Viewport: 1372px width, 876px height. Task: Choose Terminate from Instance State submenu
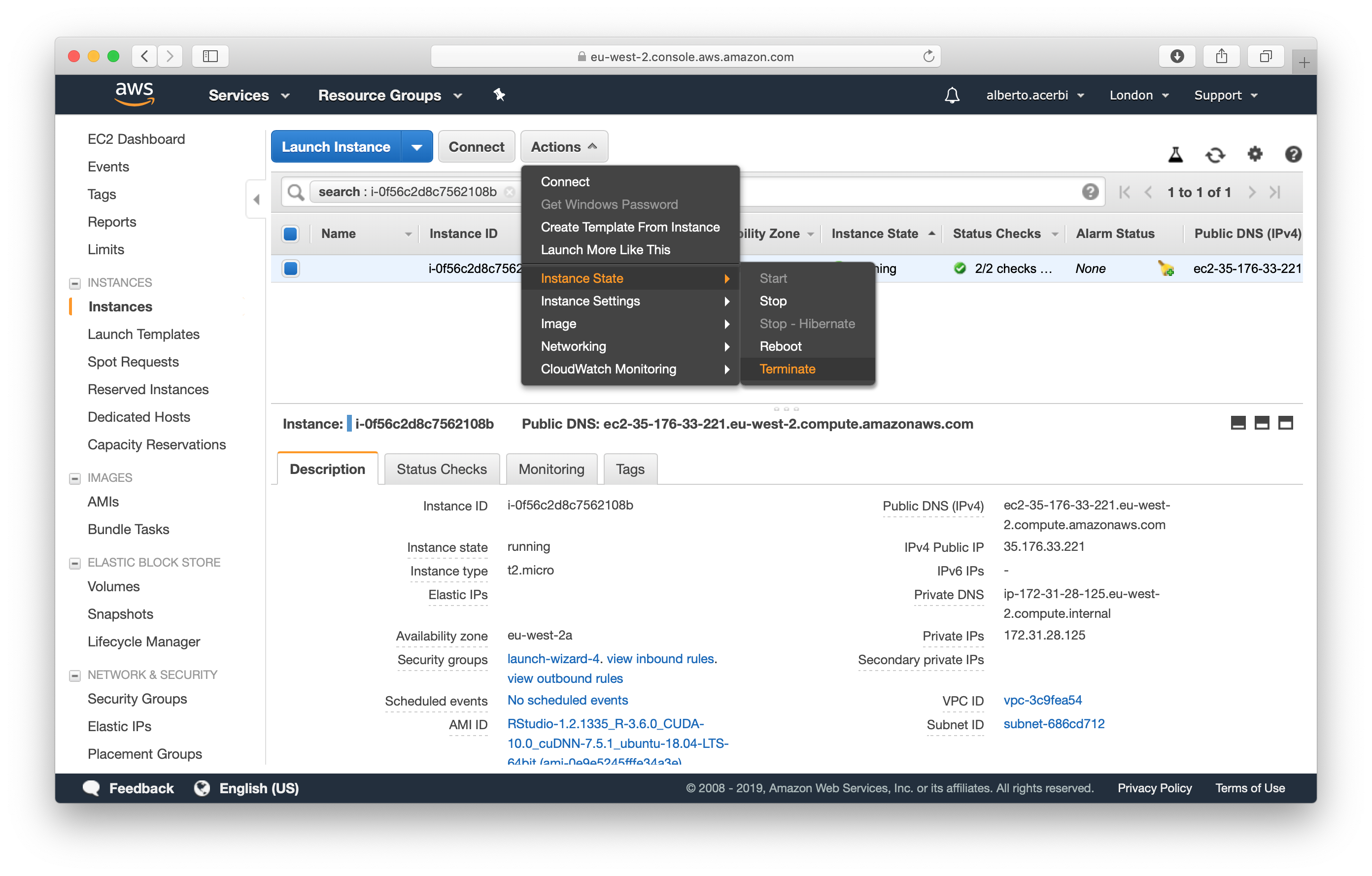tap(807, 369)
